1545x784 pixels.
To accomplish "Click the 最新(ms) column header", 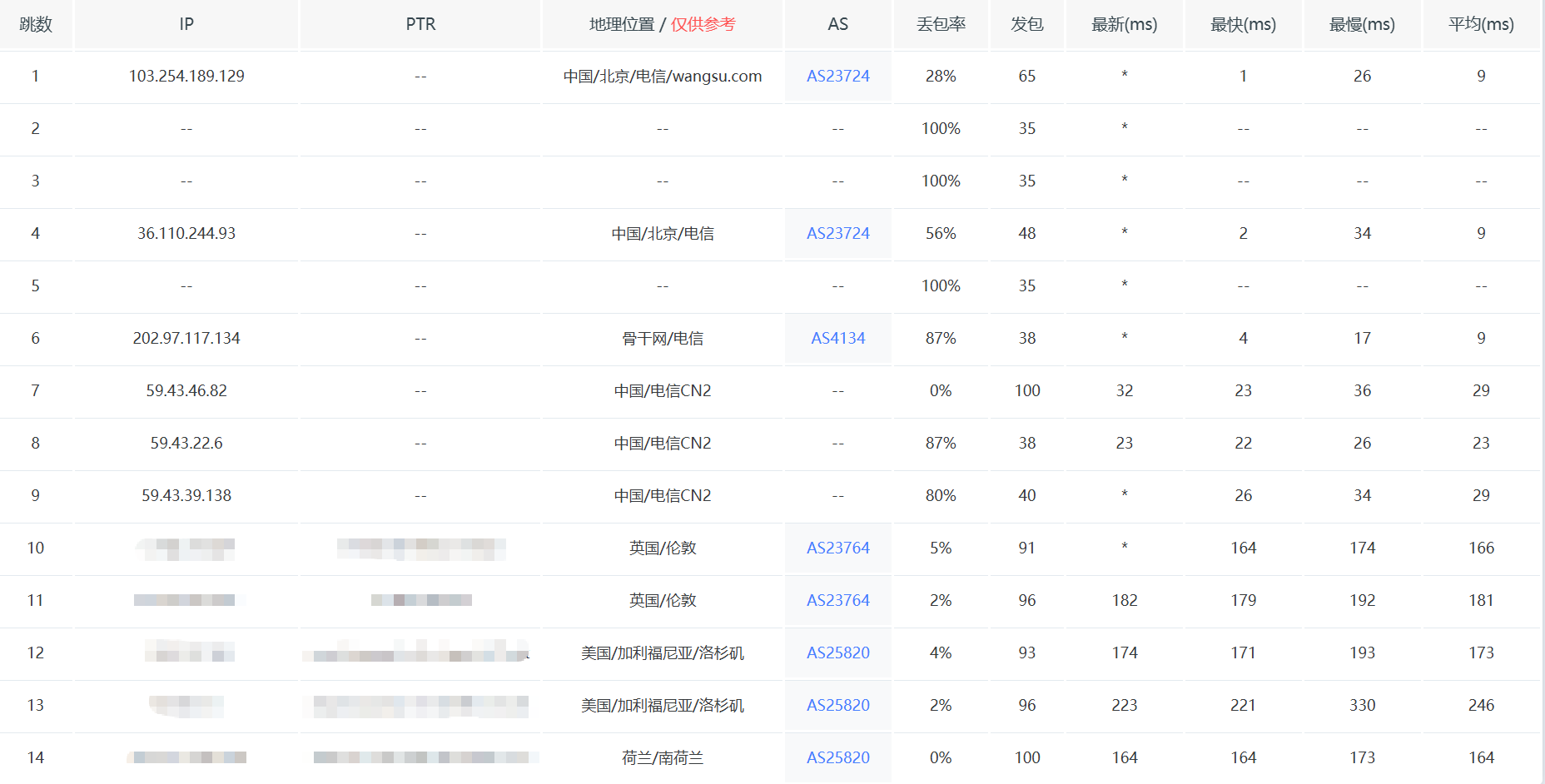I will click(x=1125, y=24).
